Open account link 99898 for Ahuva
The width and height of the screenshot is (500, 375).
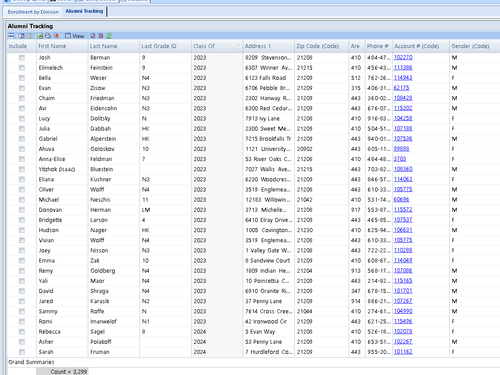[x=401, y=149]
